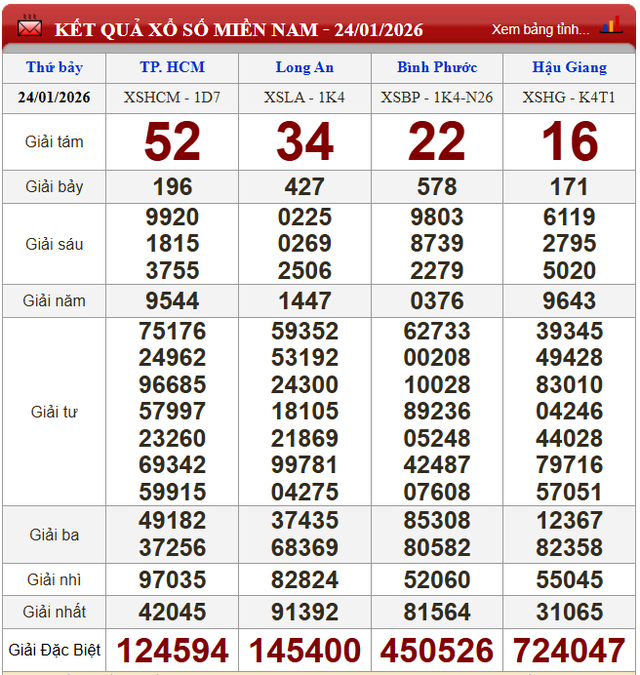Click Giải bảy number 427
640x675 pixels.
coord(305,187)
